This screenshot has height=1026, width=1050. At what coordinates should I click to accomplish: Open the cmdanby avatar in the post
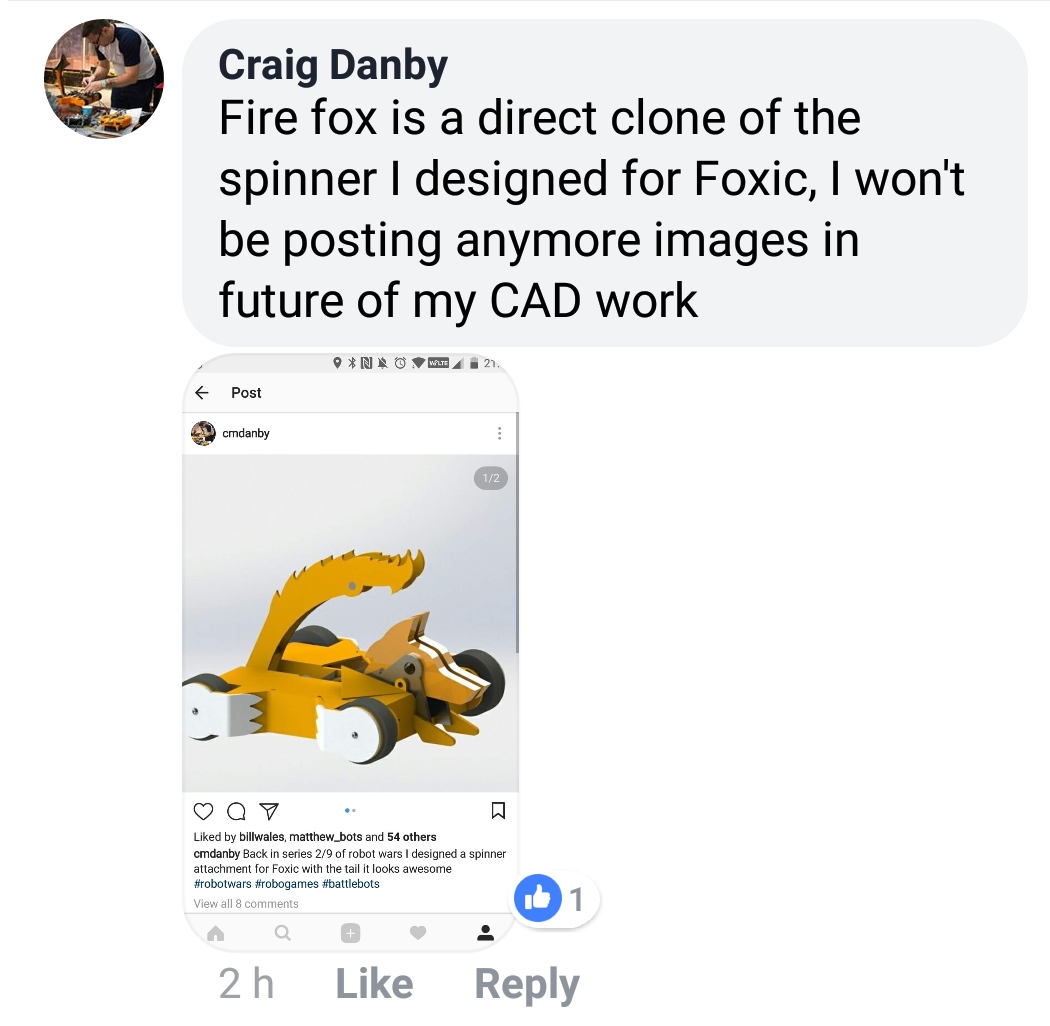[204, 433]
